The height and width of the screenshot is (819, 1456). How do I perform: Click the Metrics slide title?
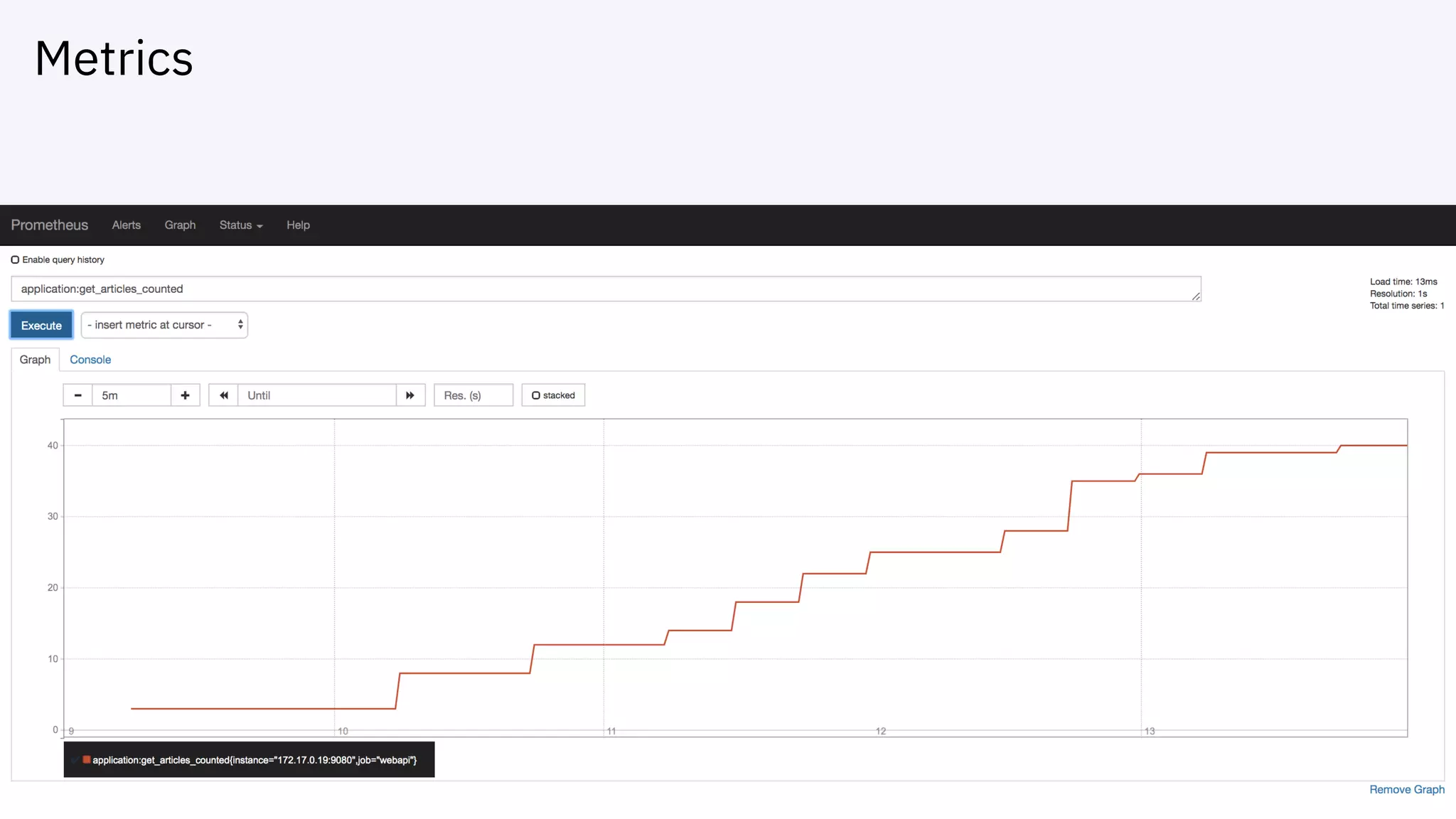click(114, 58)
